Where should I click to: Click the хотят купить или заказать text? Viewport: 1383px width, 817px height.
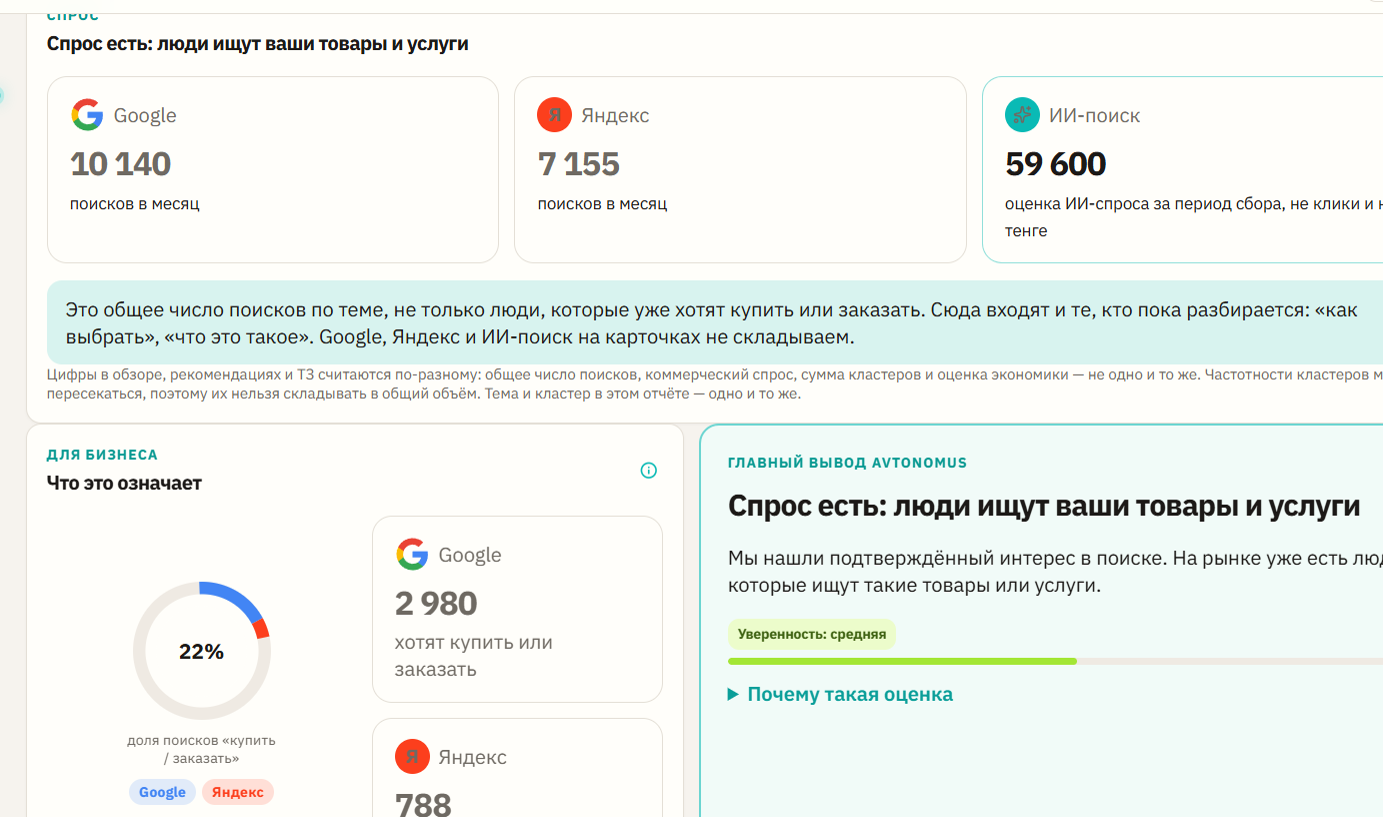tap(474, 656)
